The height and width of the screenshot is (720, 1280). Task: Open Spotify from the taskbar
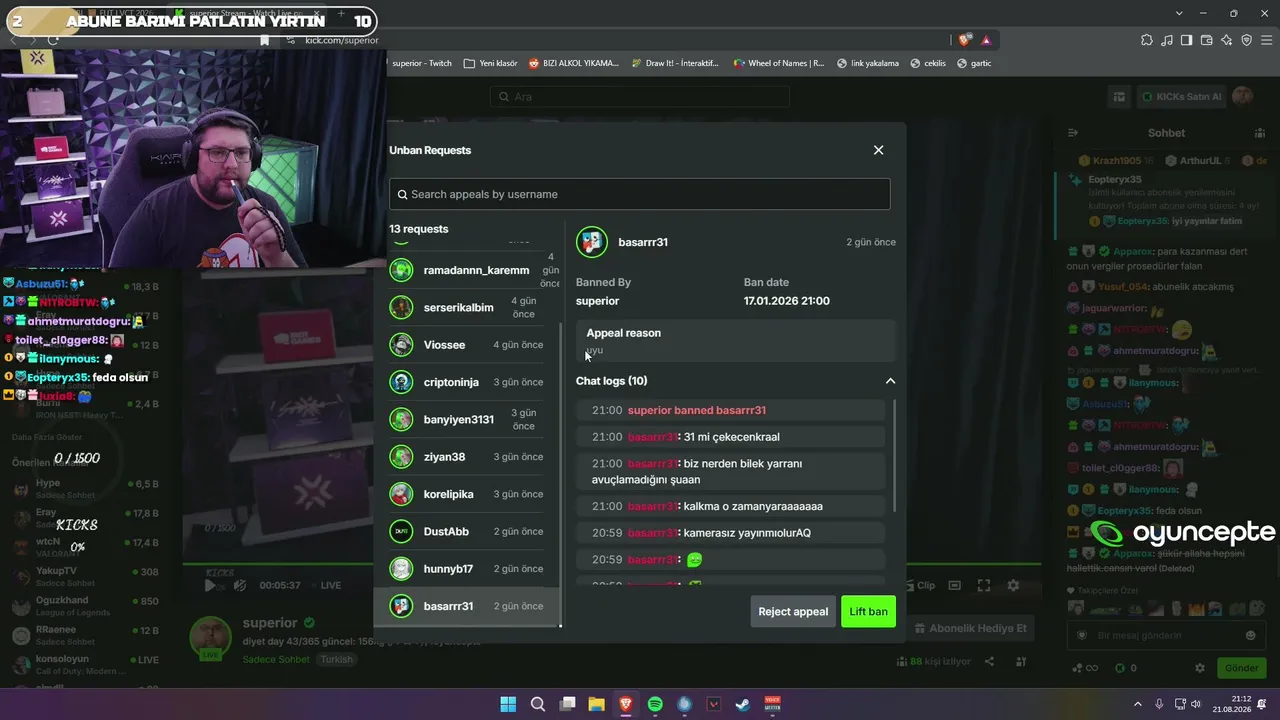coord(655,704)
